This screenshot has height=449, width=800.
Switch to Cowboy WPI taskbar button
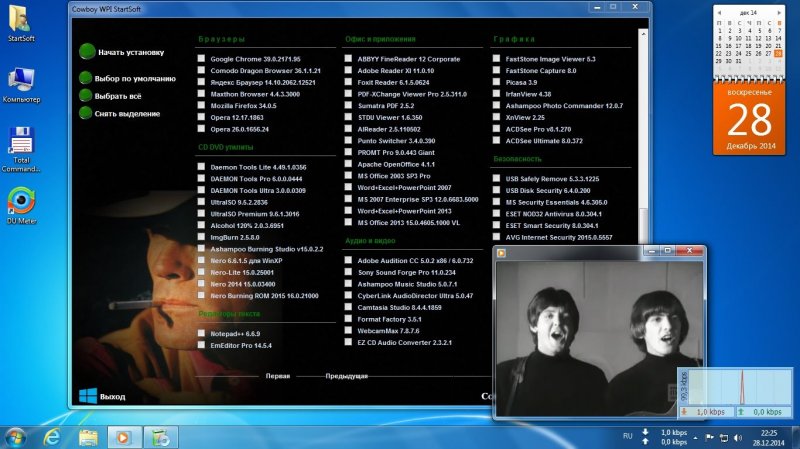(161, 437)
